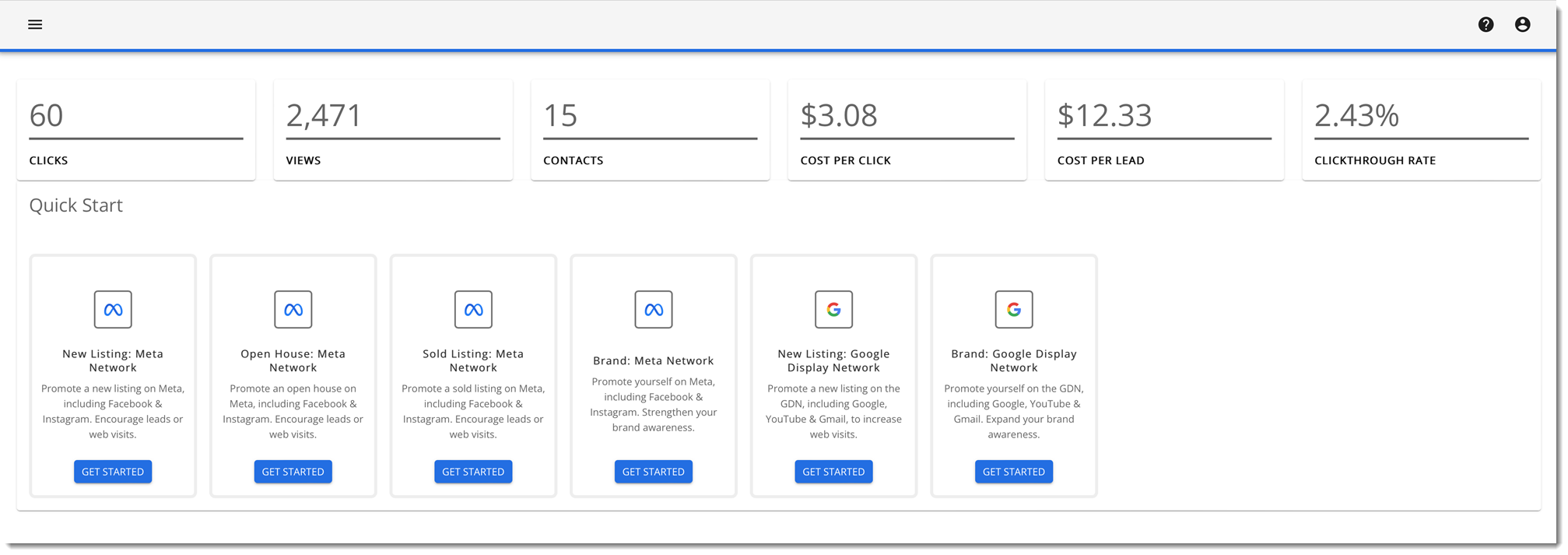Image resolution: width=1568 pixels, height=555 pixels.
Task: Start the Brand Meta Network campaign
Action: [654, 472]
